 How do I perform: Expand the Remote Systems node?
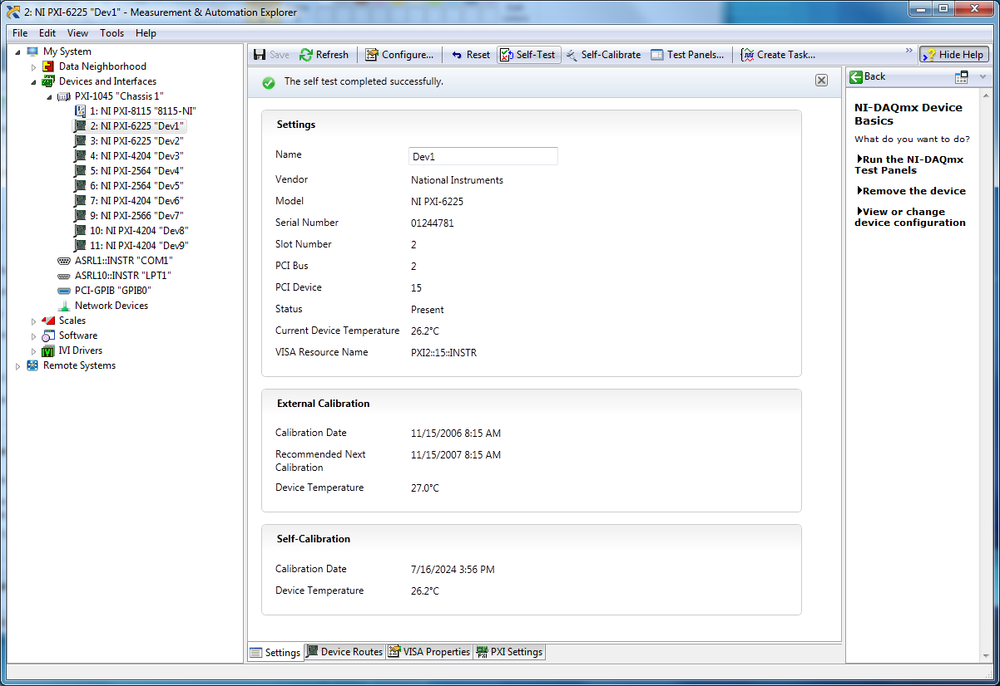pyautogui.click(x=18, y=366)
